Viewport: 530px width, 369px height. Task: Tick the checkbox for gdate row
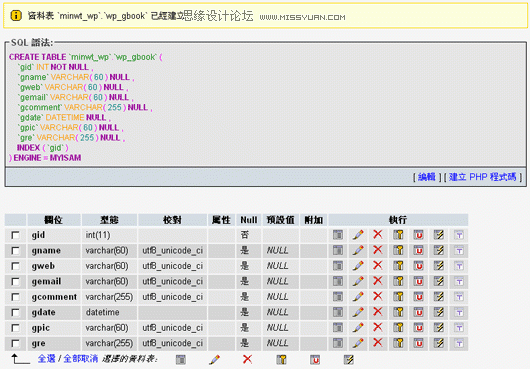(x=15, y=312)
